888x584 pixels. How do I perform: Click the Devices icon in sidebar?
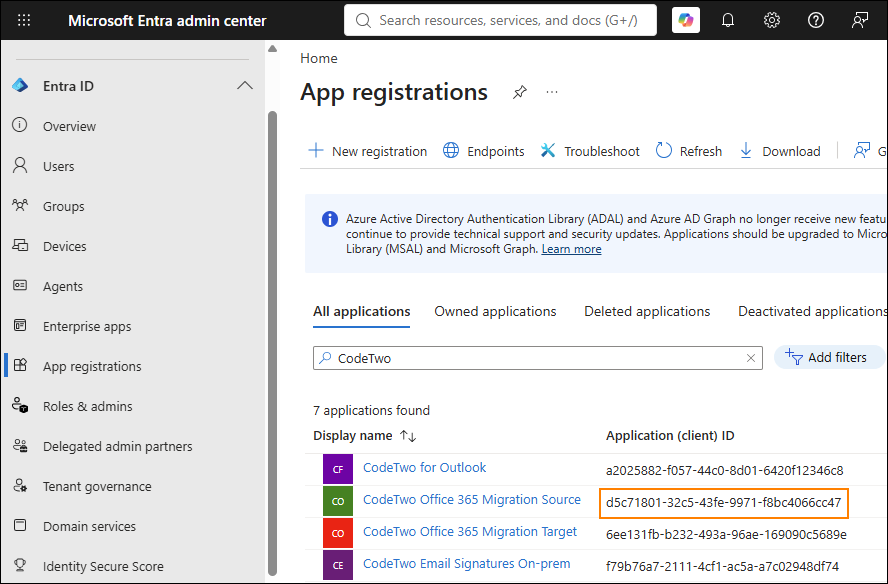coord(20,245)
